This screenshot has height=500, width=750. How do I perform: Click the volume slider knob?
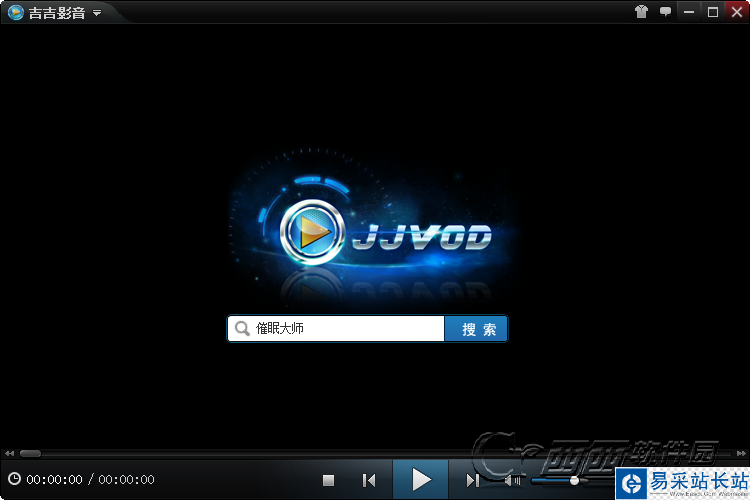574,480
